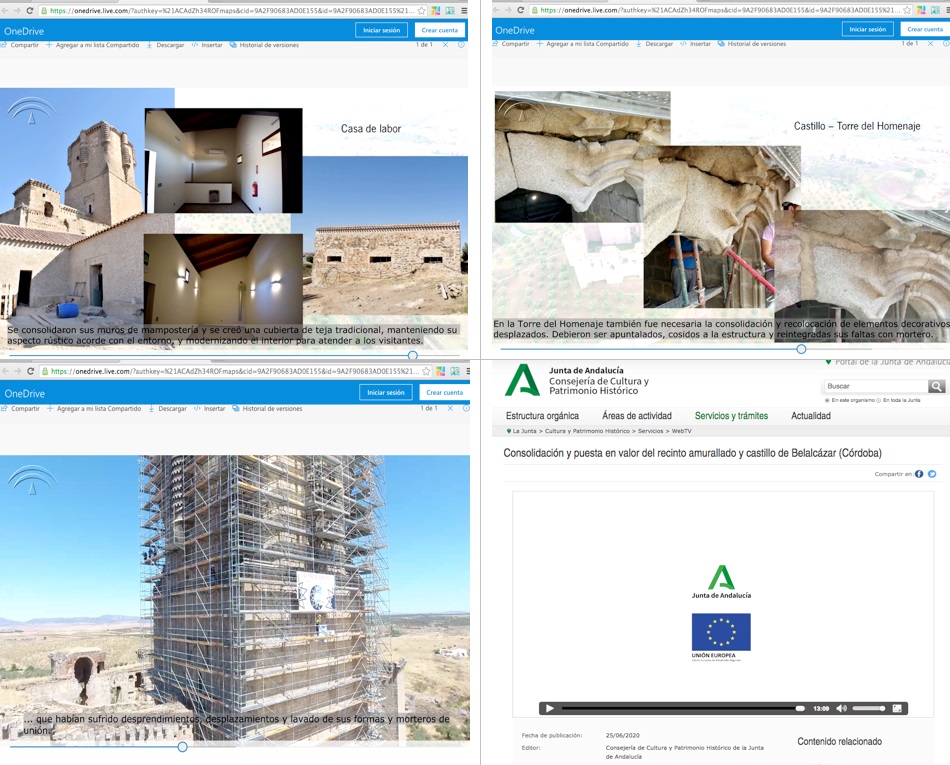Open browser menu in Casa de labor window

pyautogui.click(x=464, y=11)
